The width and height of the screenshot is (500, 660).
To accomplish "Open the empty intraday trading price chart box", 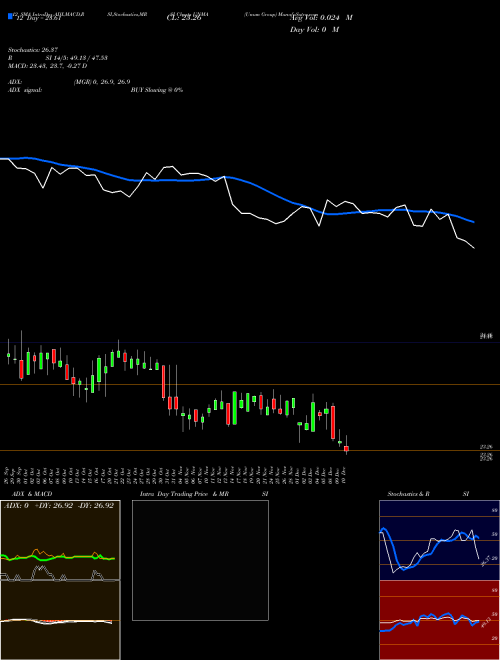I will point(200,560).
